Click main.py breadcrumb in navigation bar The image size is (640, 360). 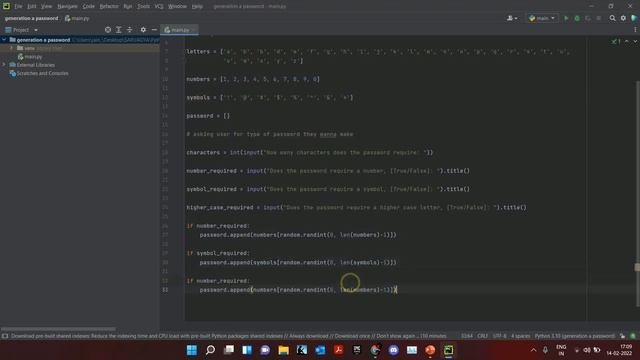77,18
